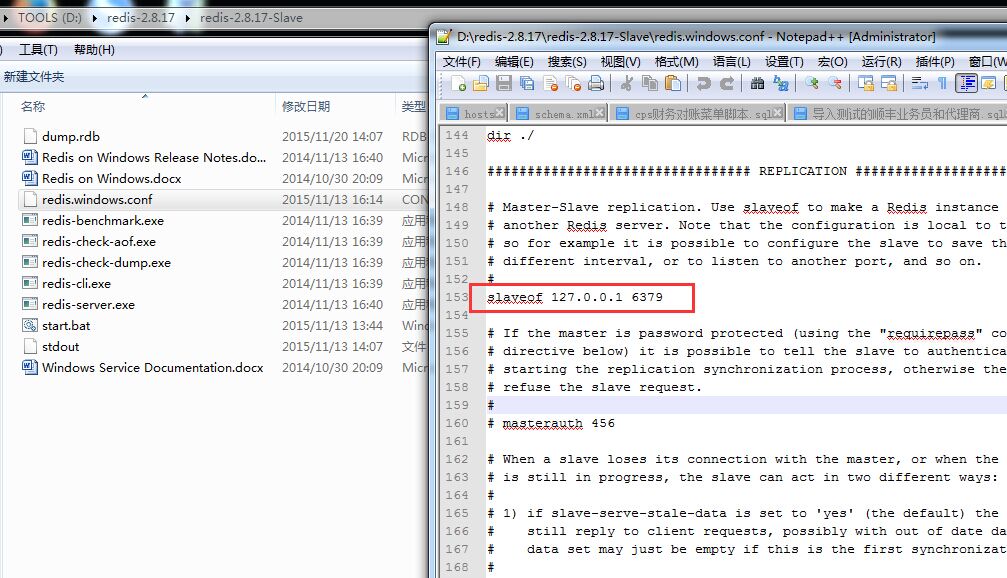The width and height of the screenshot is (1007, 578).
Task: Open Explorer's 工具(T) menu
Action: [x=39, y=49]
